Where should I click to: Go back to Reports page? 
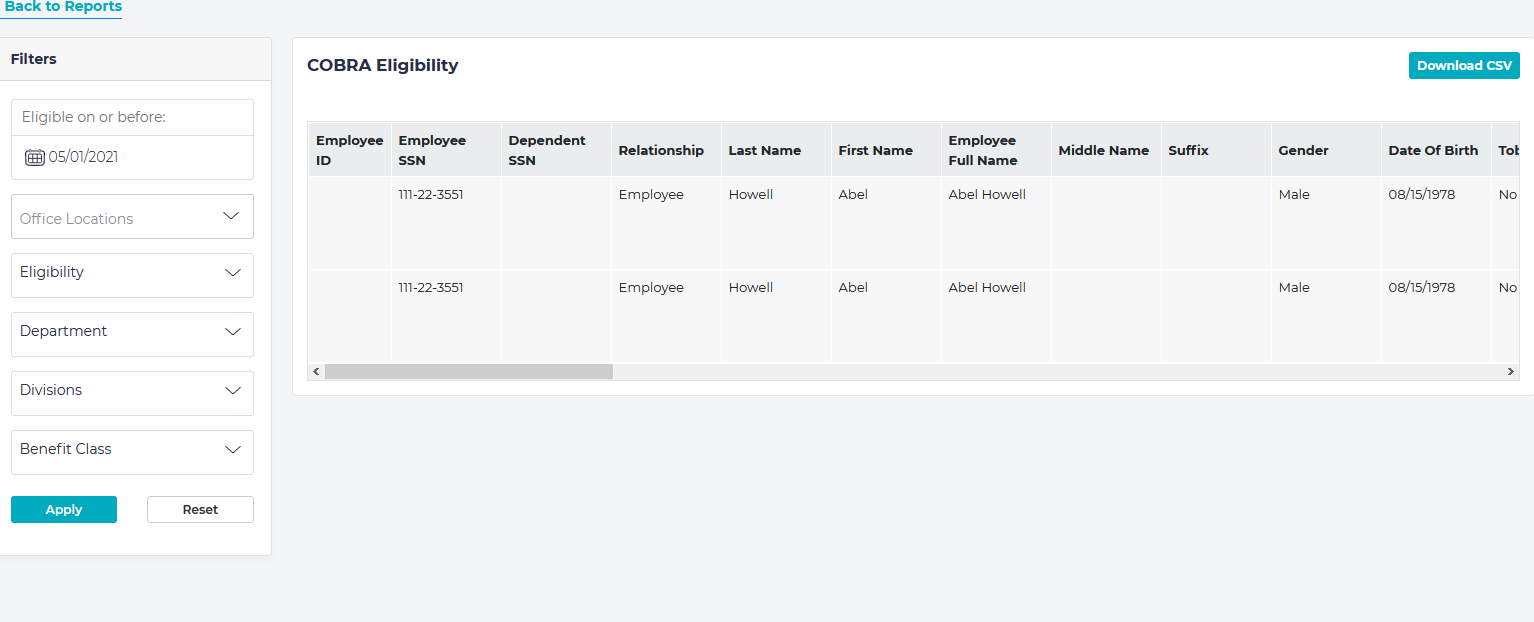[x=63, y=7]
